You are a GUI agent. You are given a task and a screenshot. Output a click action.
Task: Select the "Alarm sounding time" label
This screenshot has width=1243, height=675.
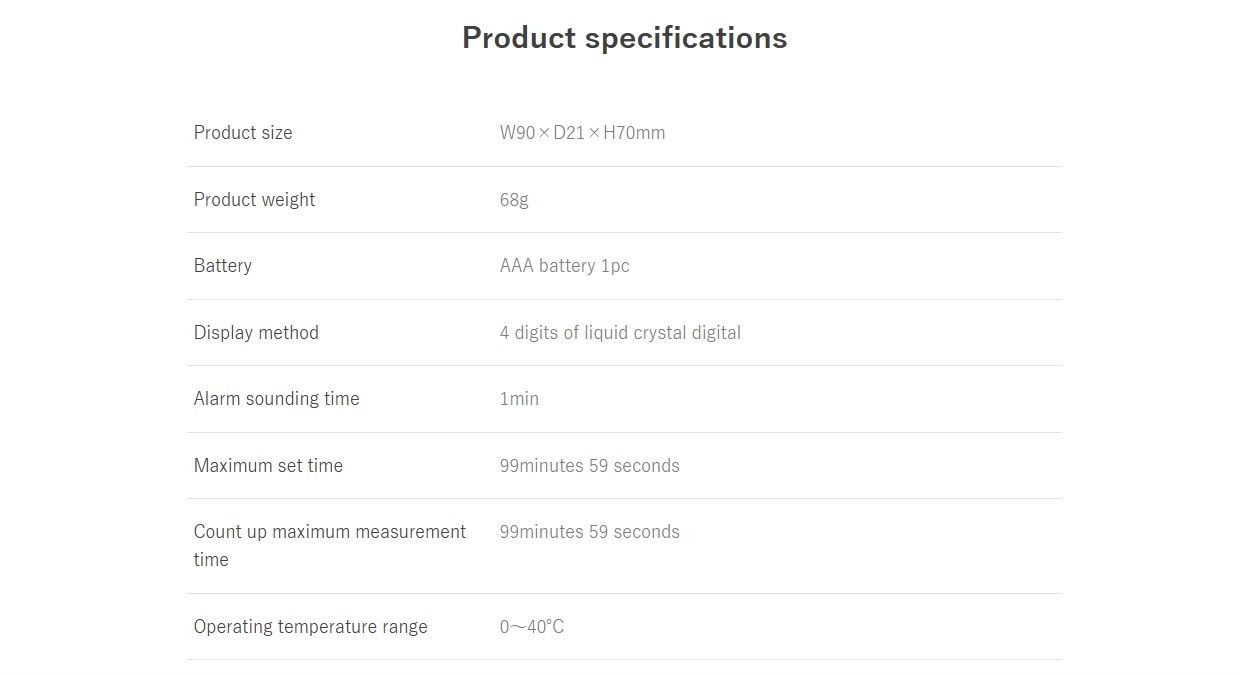click(276, 399)
